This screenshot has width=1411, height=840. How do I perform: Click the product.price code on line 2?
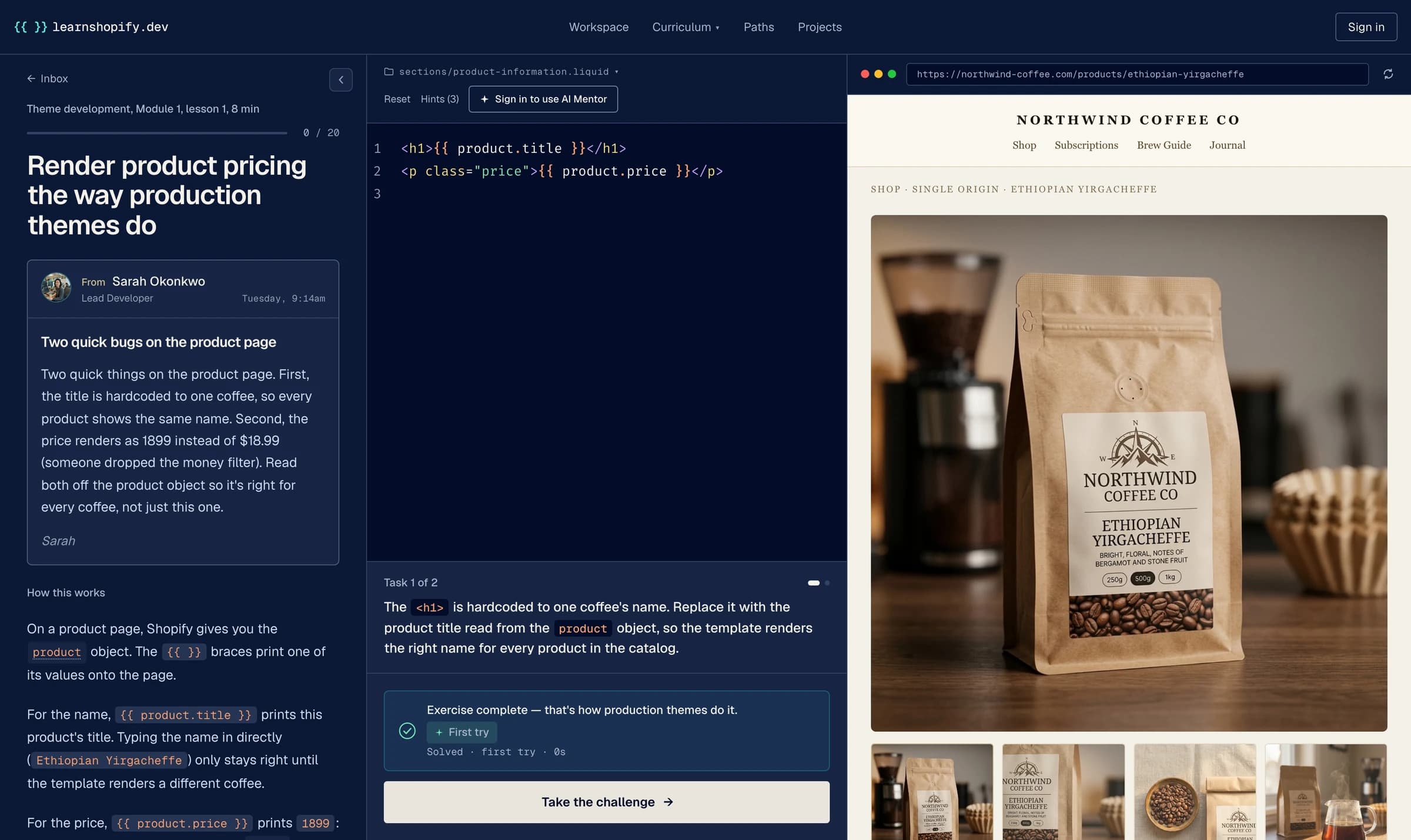point(614,171)
